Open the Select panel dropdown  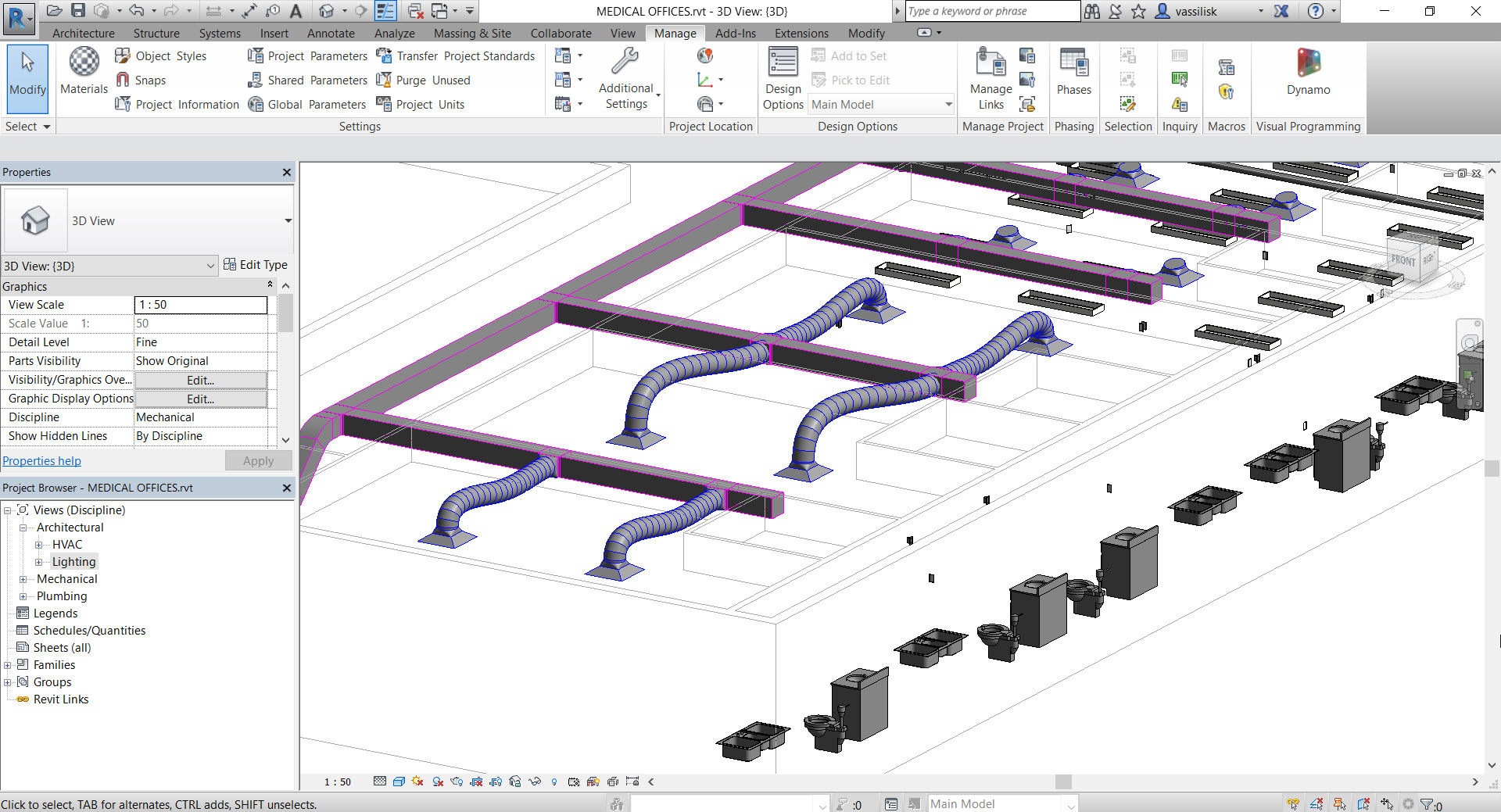(27, 126)
